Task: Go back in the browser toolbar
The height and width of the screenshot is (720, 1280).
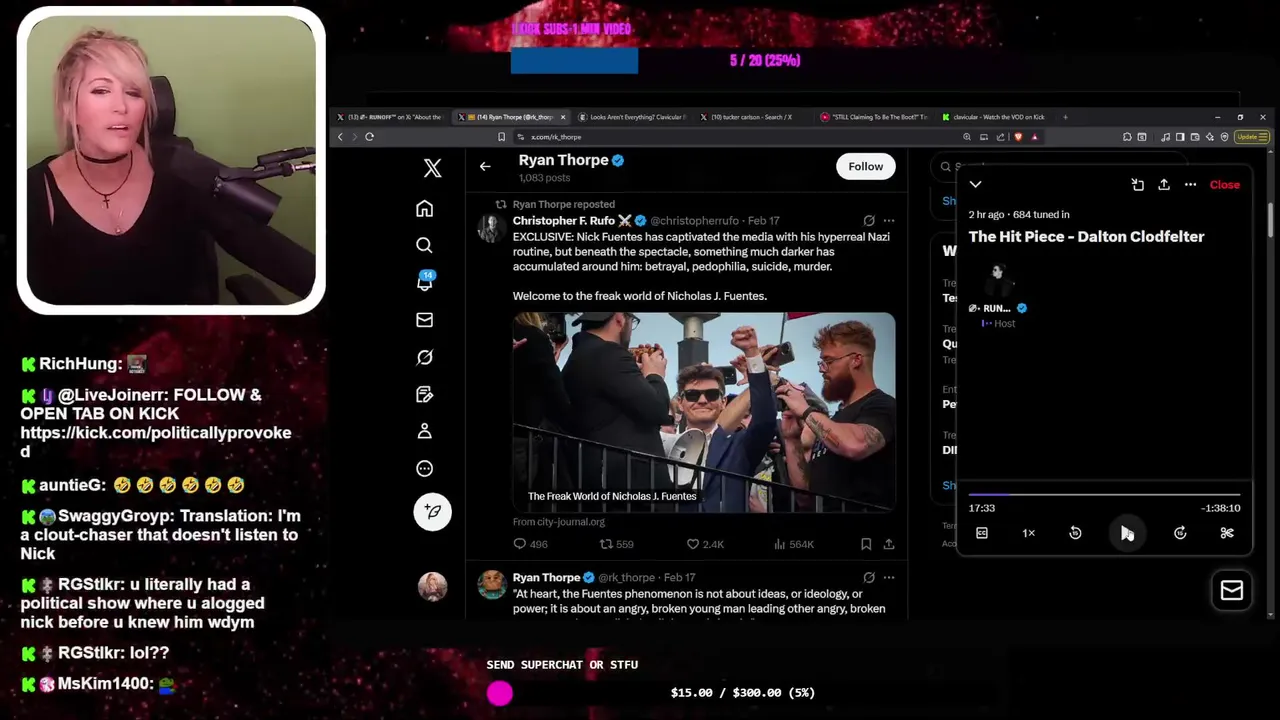Action: click(x=340, y=137)
